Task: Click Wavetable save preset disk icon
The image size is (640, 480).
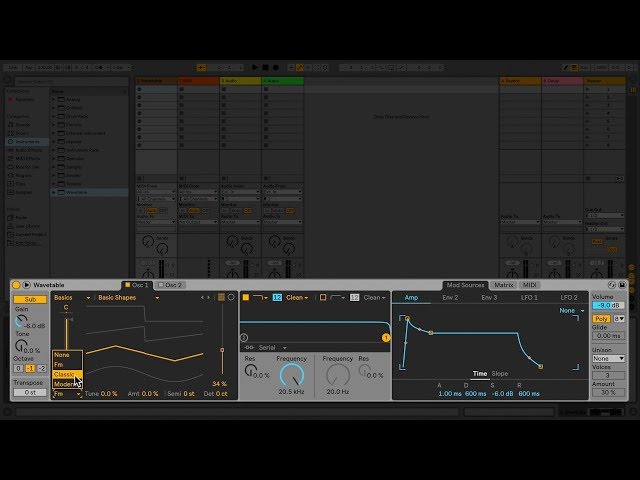Action: pos(622,285)
